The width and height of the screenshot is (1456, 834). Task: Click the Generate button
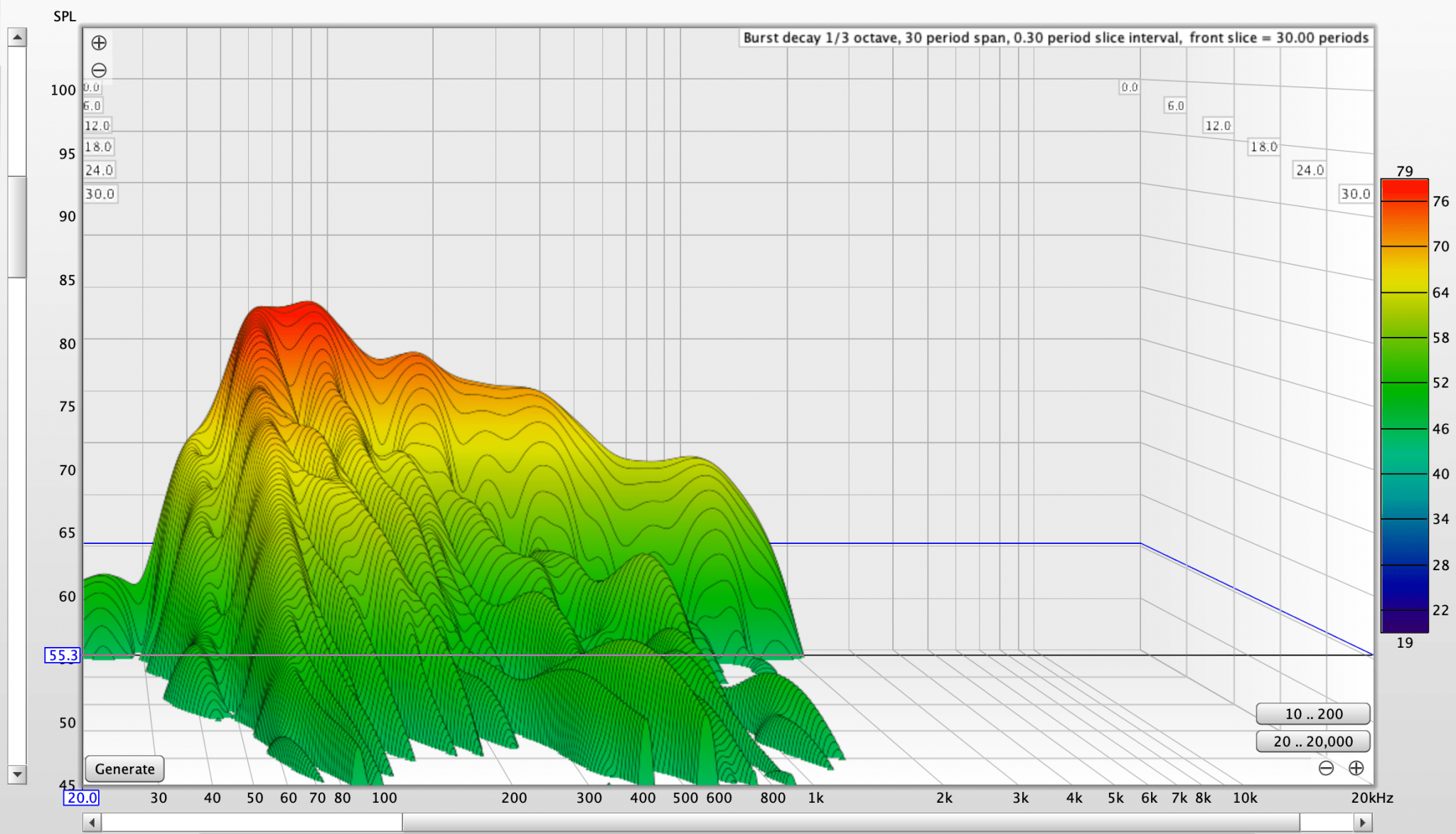tap(124, 769)
